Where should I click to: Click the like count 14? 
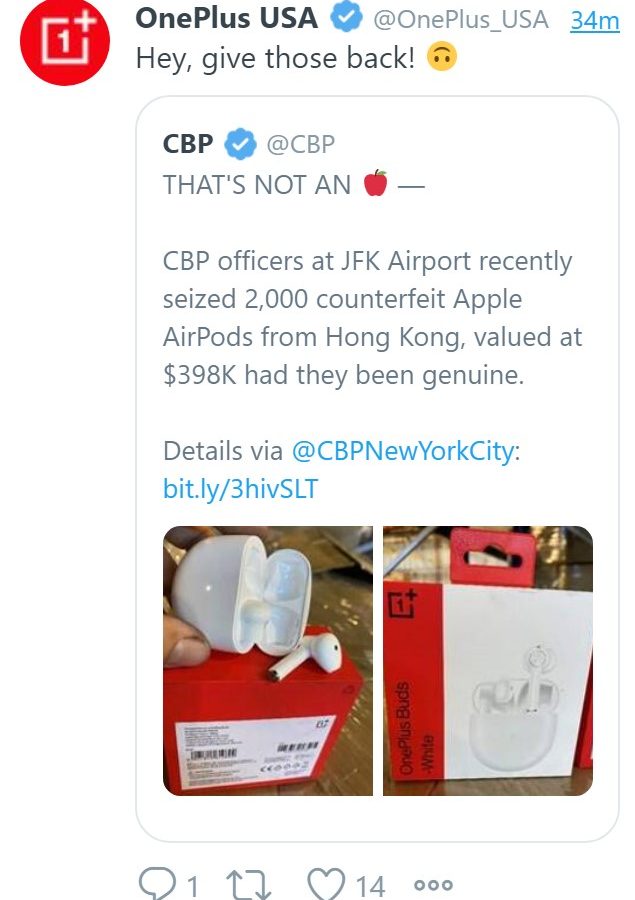(370, 886)
